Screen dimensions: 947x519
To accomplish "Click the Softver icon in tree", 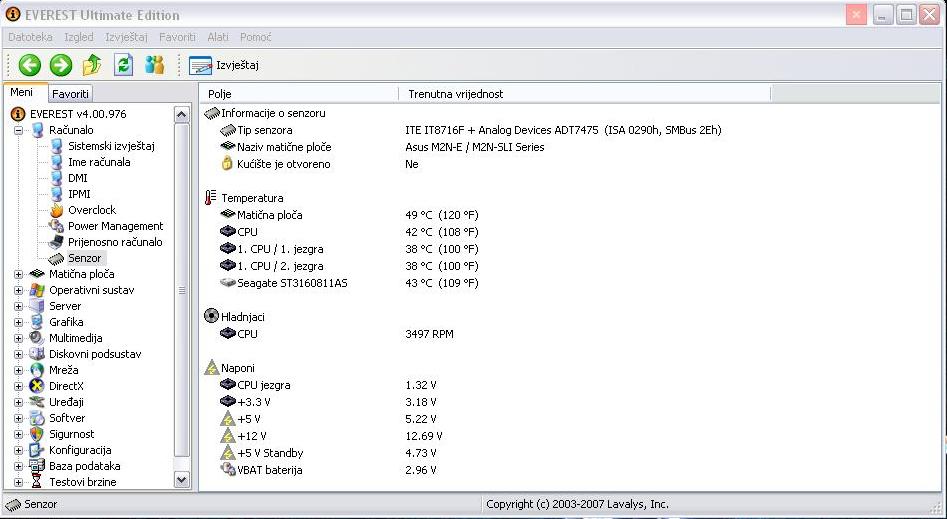I will click(37, 418).
